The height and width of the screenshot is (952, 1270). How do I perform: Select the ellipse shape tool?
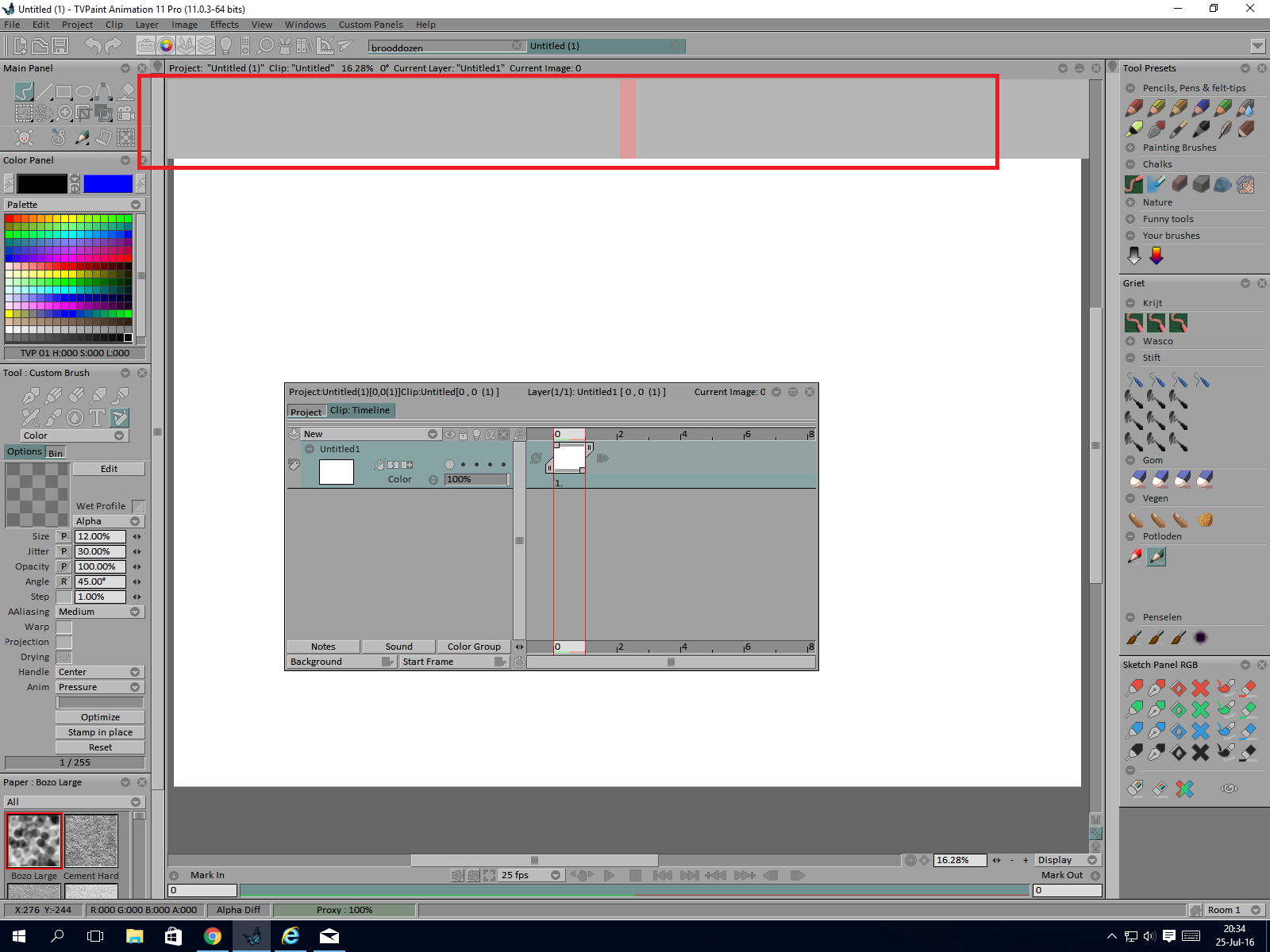tap(83, 92)
